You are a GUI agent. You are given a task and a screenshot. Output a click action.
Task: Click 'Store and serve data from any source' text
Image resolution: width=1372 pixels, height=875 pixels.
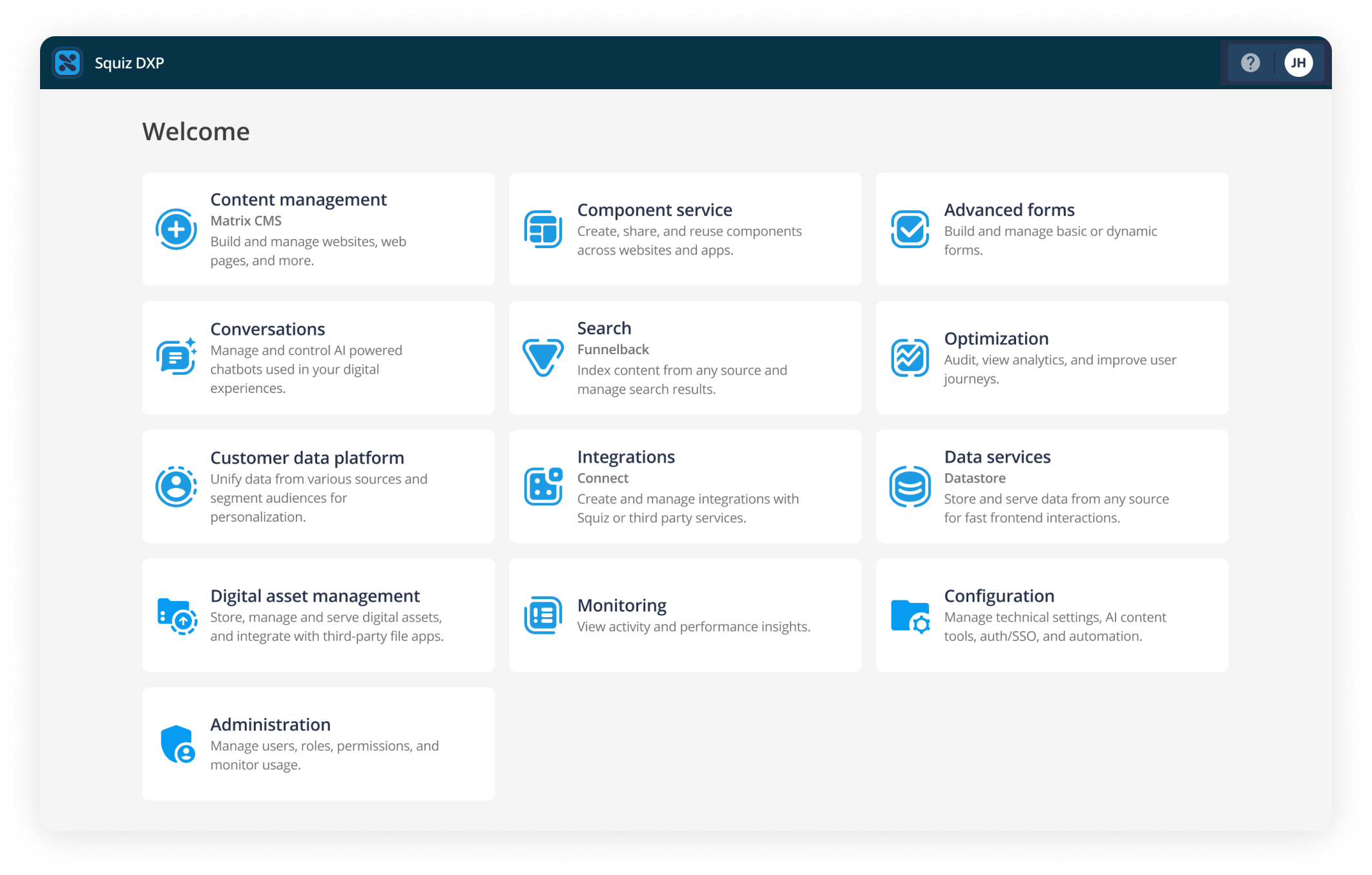pos(1056,508)
